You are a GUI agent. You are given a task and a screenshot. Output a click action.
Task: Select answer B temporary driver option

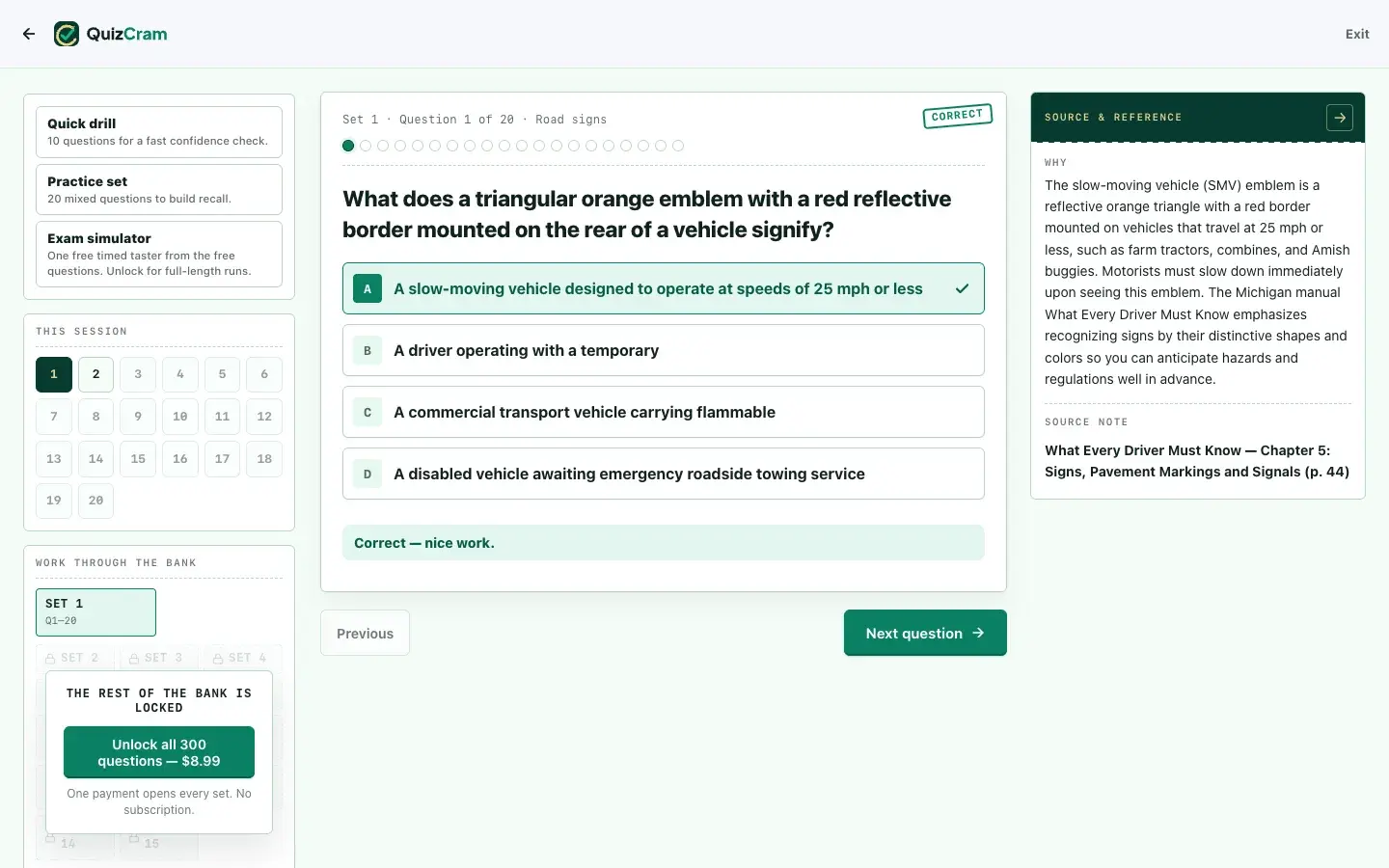pyautogui.click(x=664, y=350)
